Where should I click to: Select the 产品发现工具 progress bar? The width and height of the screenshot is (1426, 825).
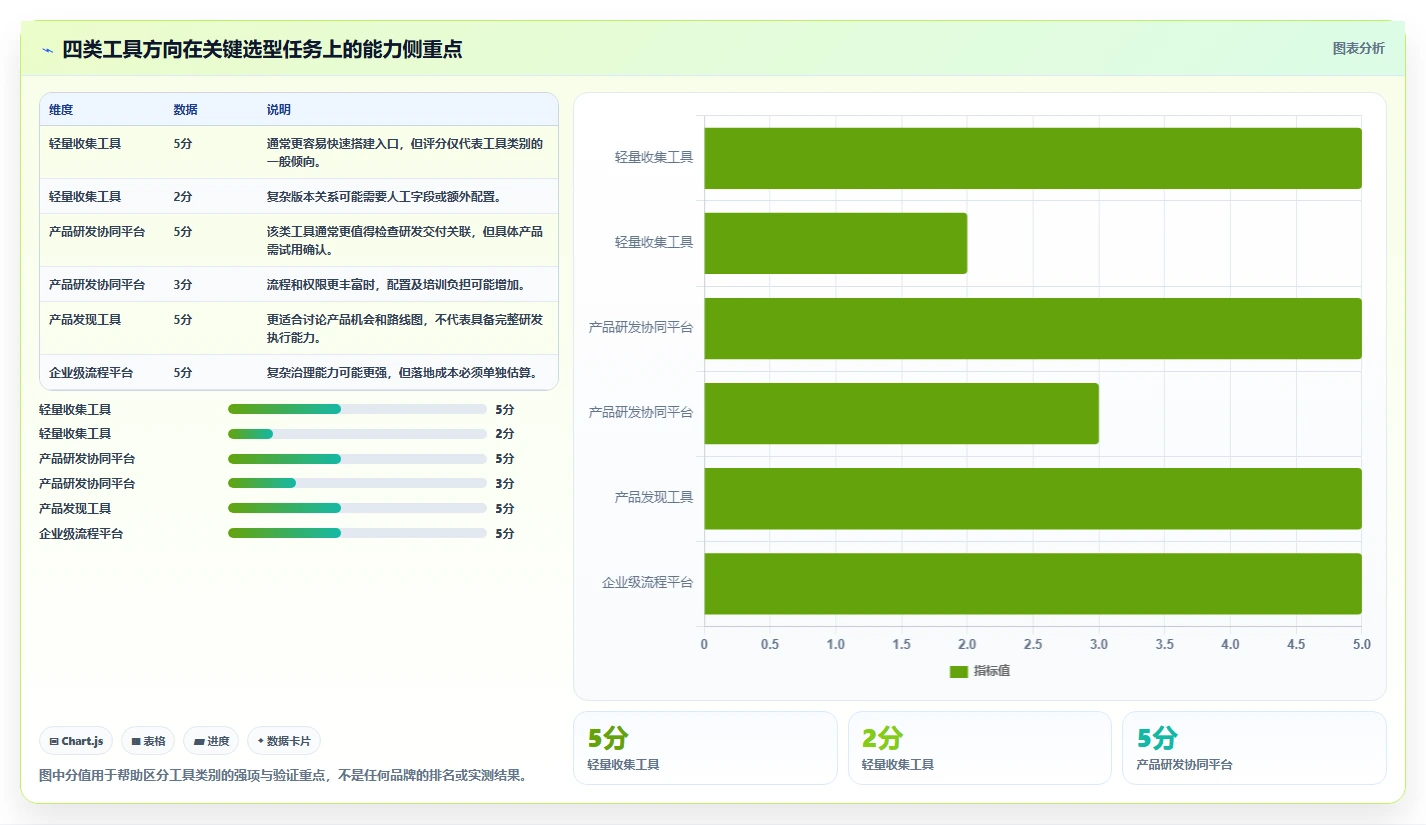point(357,509)
